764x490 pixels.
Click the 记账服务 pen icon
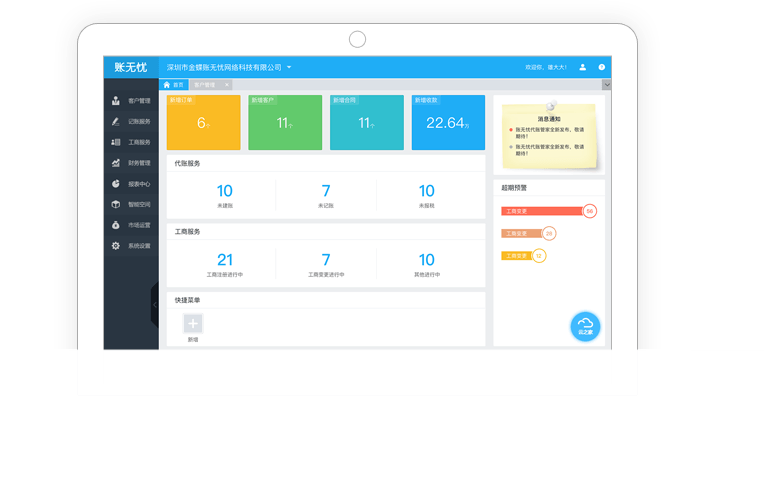pyautogui.click(x=116, y=122)
